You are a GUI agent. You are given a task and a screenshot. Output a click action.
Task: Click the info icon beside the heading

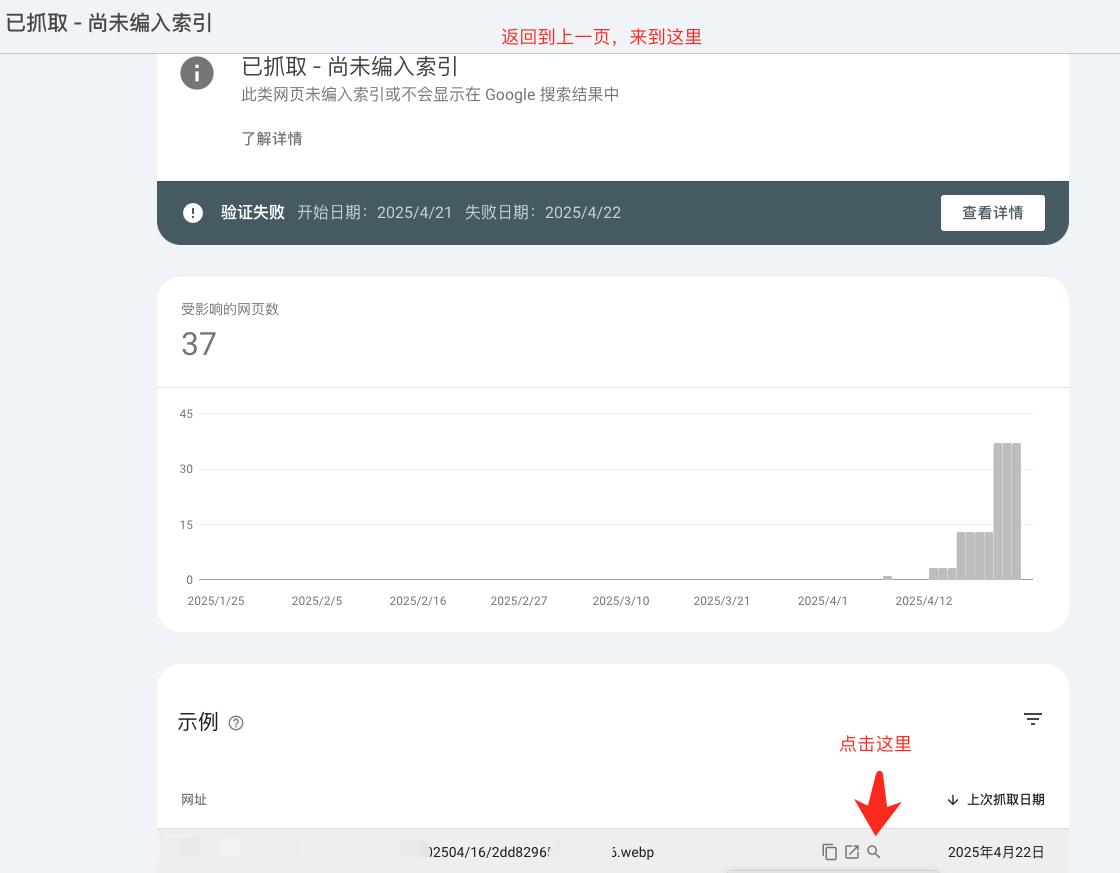point(197,73)
